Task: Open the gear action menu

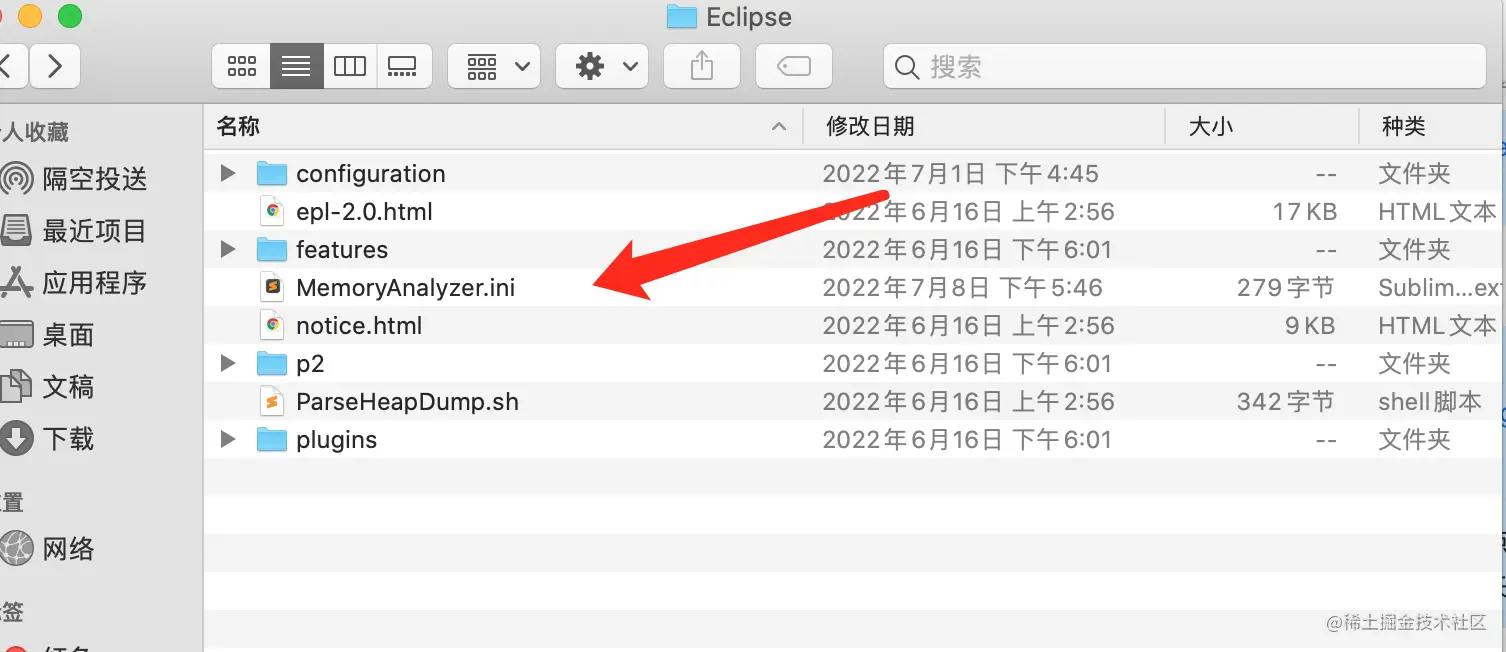Action: click(x=602, y=67)
